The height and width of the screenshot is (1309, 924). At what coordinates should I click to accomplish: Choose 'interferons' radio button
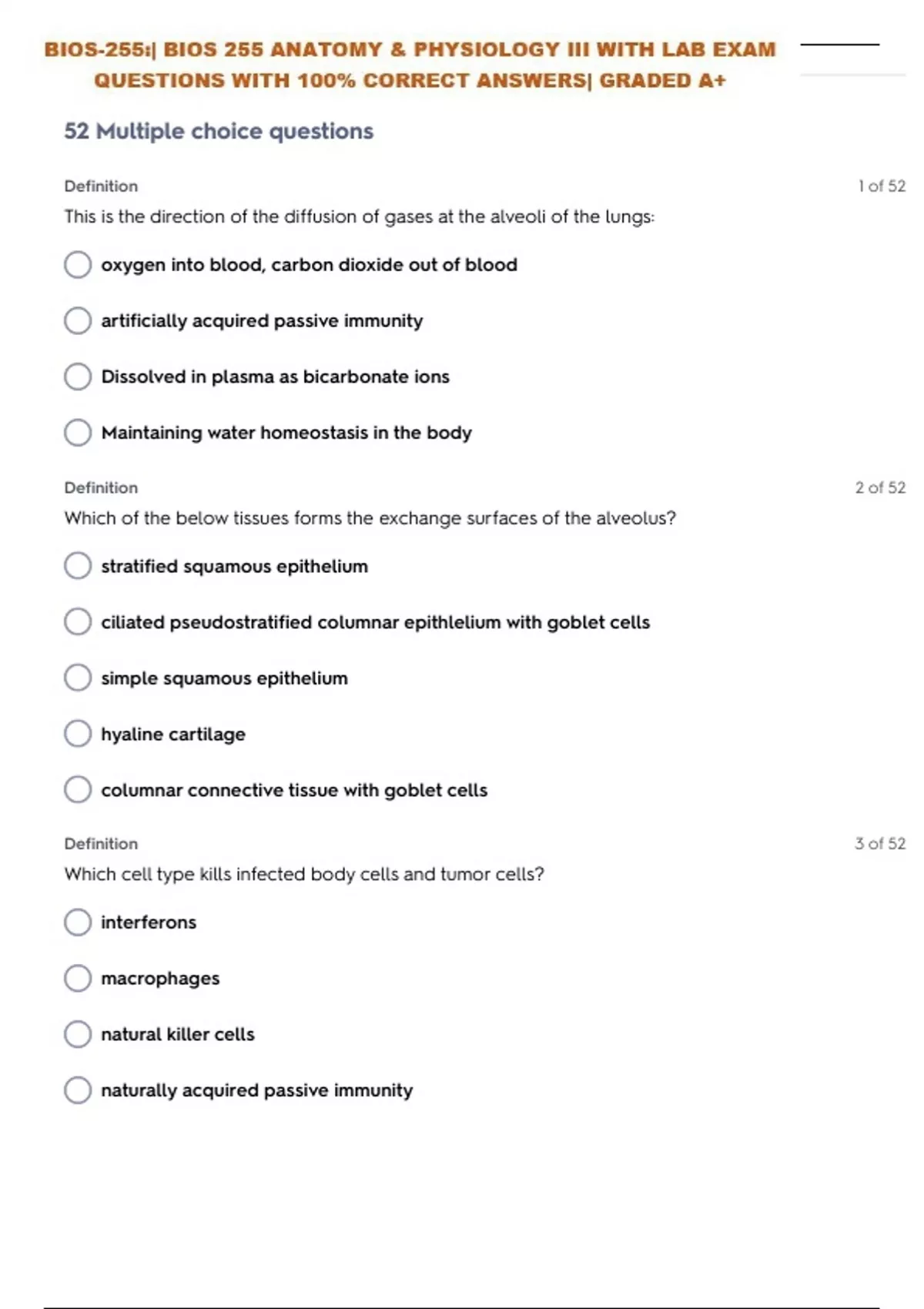point(78,922)
